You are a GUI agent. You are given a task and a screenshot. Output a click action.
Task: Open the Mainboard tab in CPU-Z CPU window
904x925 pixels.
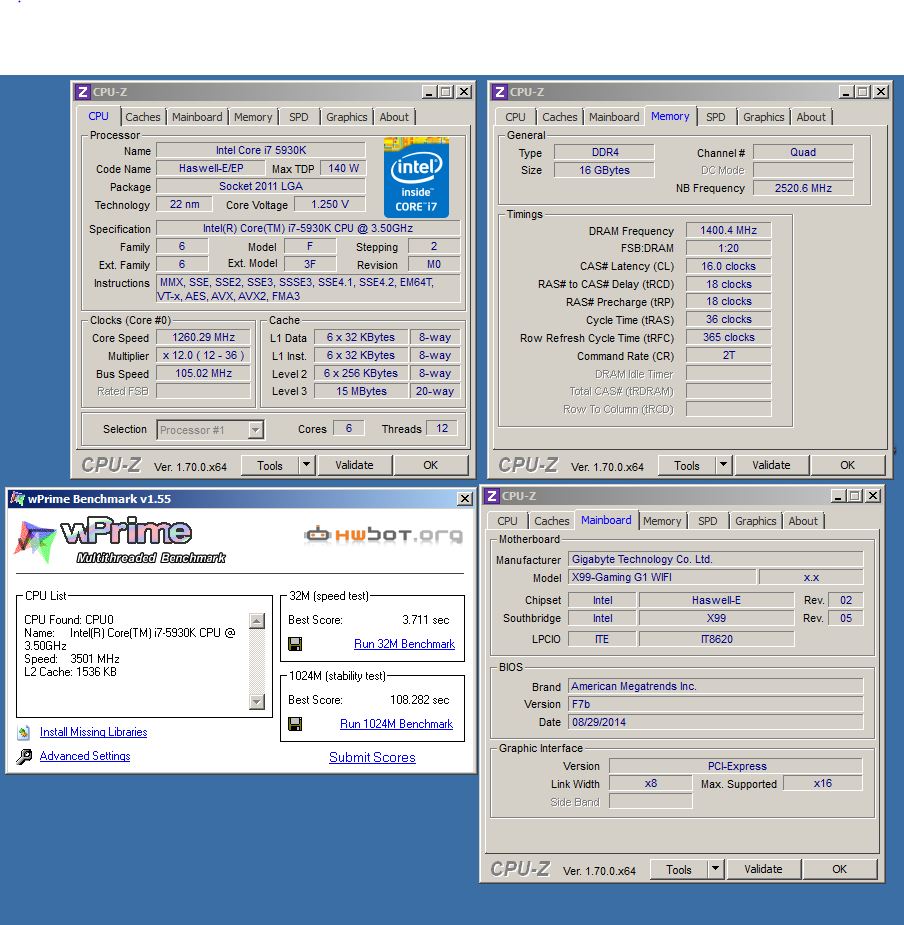(197, 117)
